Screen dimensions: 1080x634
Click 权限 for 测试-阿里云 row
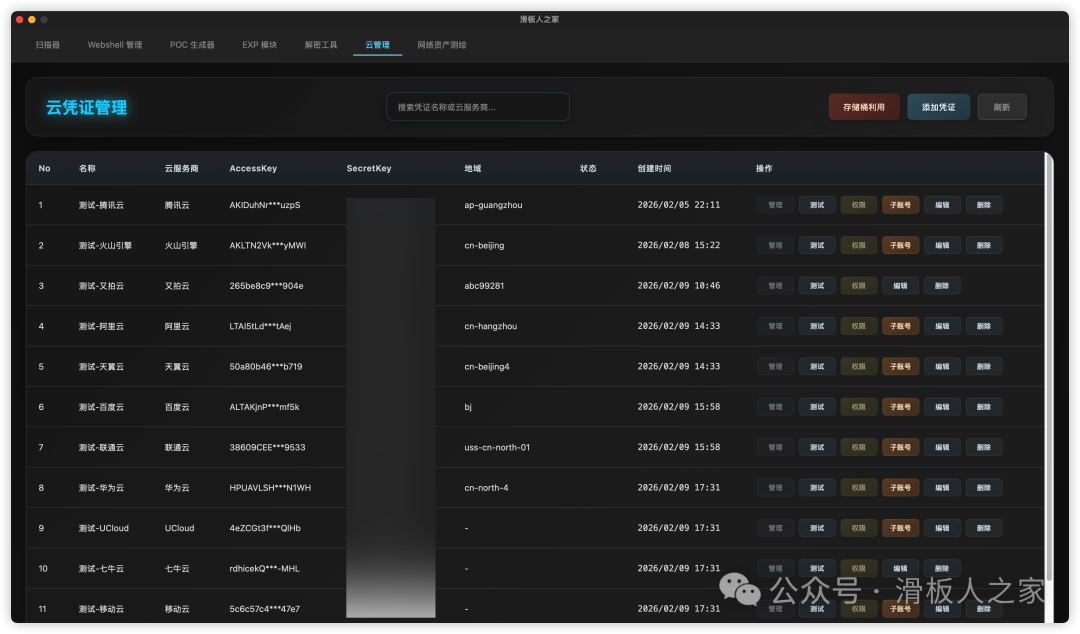(858, 326)
